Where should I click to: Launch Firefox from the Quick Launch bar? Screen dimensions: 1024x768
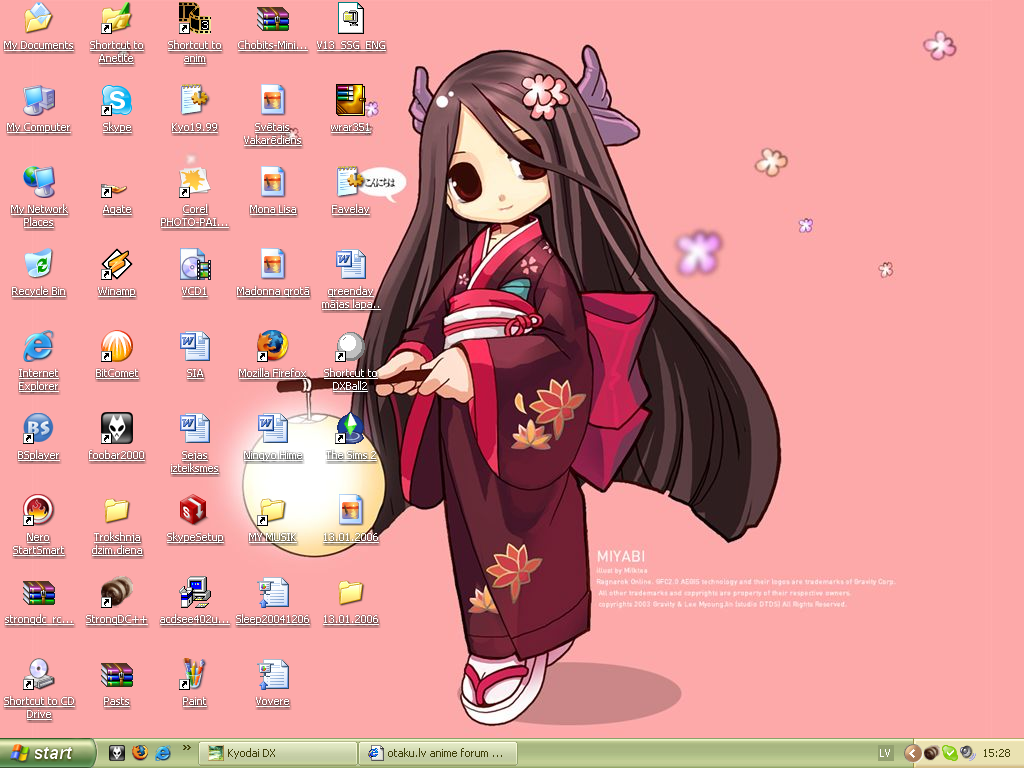click(x=140, y=753)
